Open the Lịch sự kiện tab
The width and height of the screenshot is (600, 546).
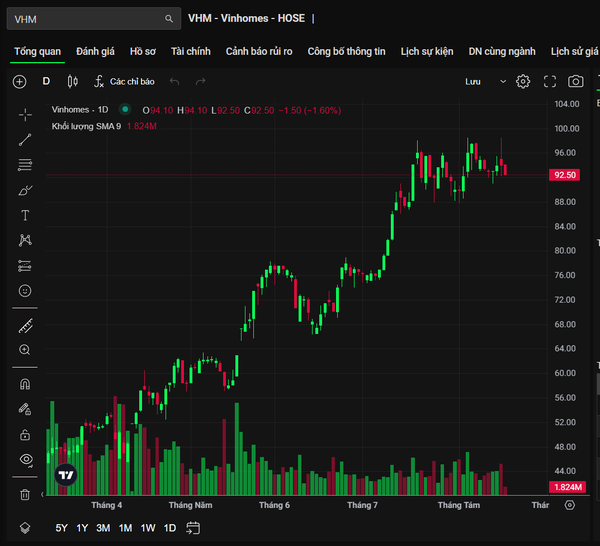click(427, 52)
